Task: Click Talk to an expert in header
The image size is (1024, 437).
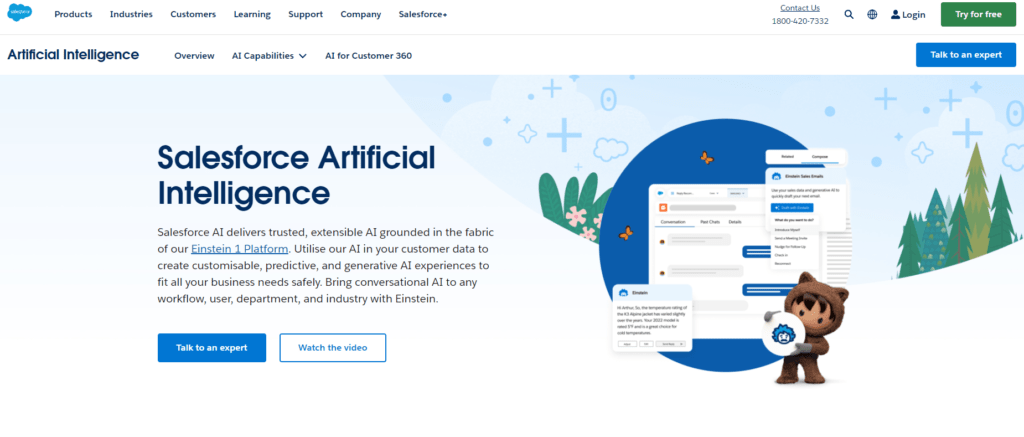Action: tap(965, 55)
